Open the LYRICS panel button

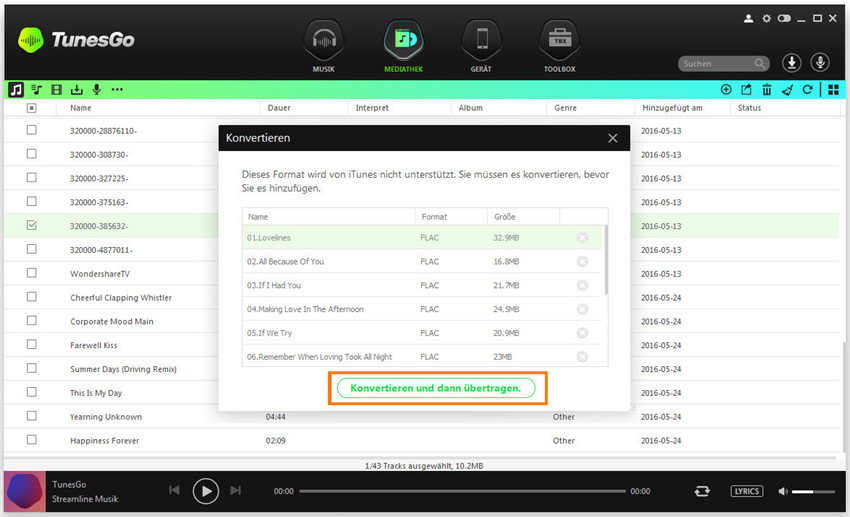746,491
